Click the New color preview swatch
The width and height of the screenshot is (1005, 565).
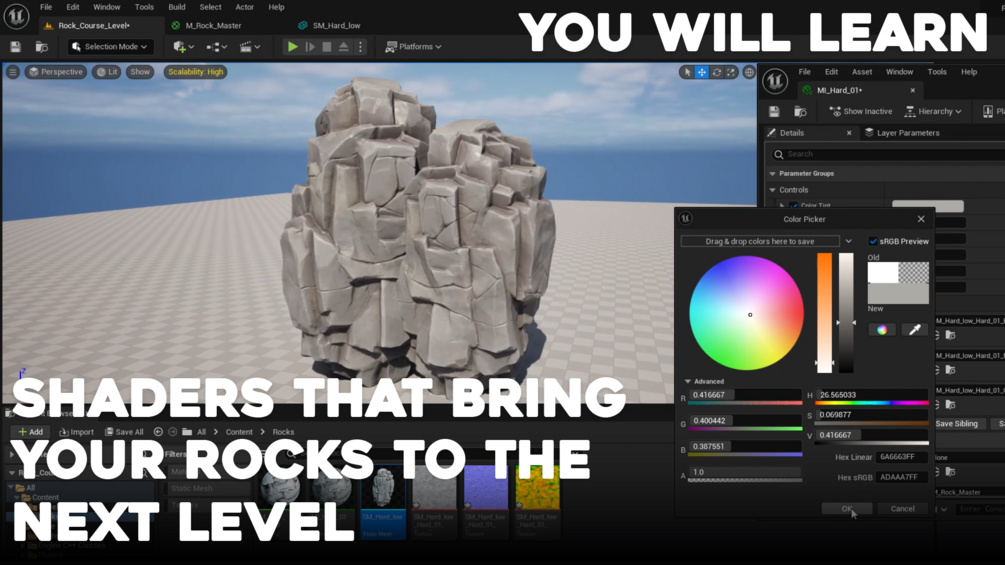point(898,293)
